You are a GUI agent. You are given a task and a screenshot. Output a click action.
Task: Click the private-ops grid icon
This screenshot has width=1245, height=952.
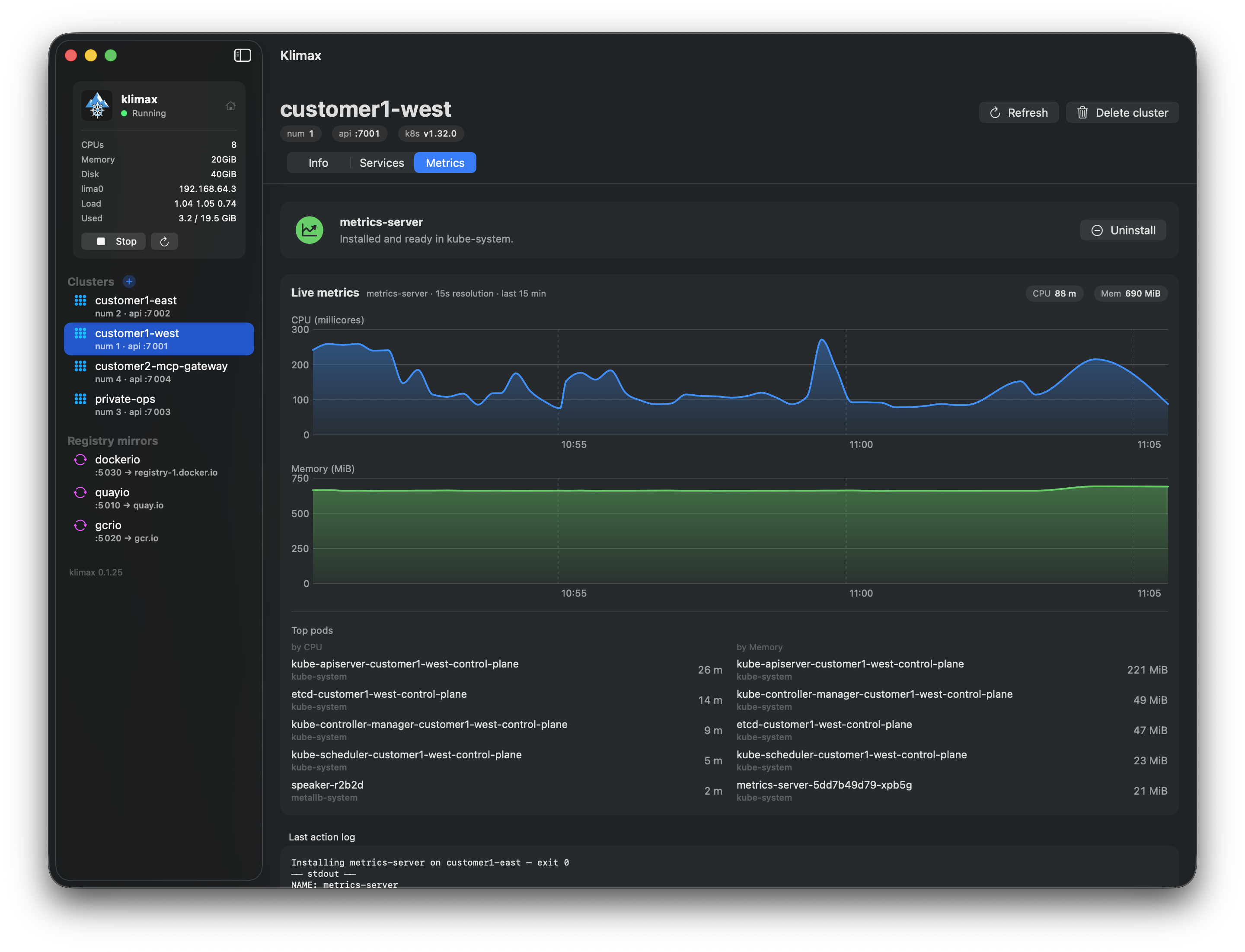(80, 399)
